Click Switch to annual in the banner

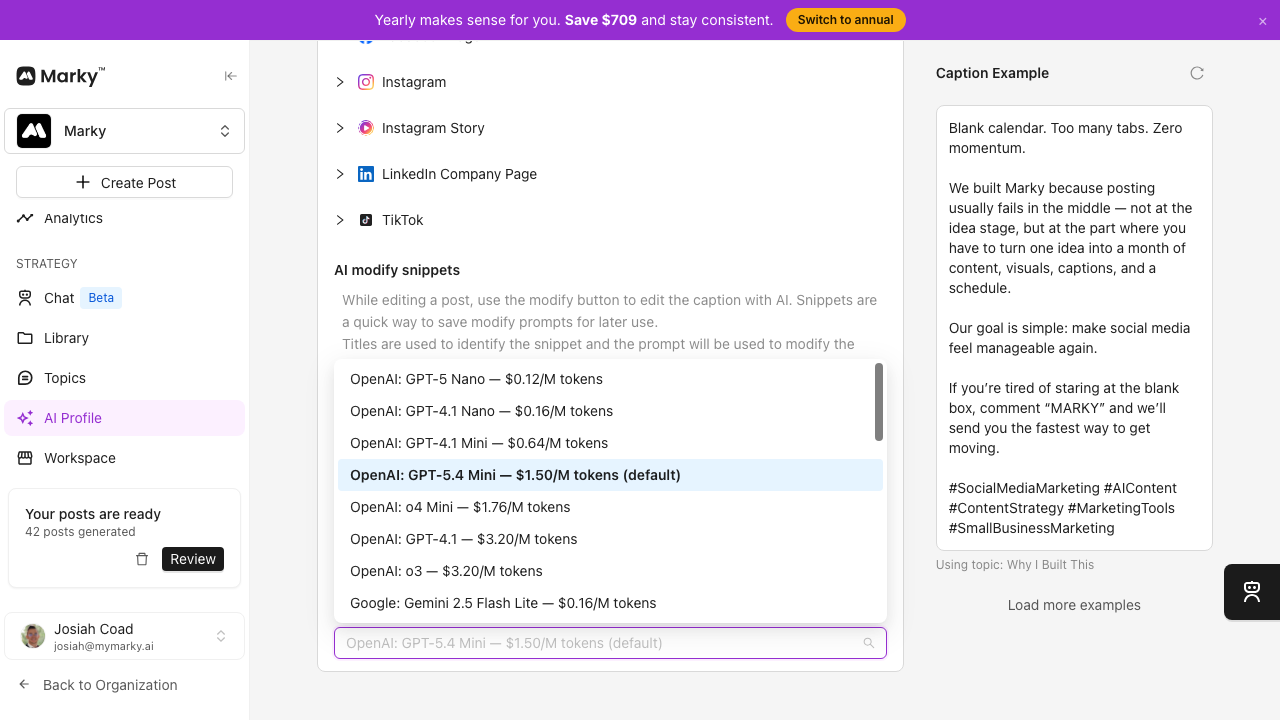point(845,19)
